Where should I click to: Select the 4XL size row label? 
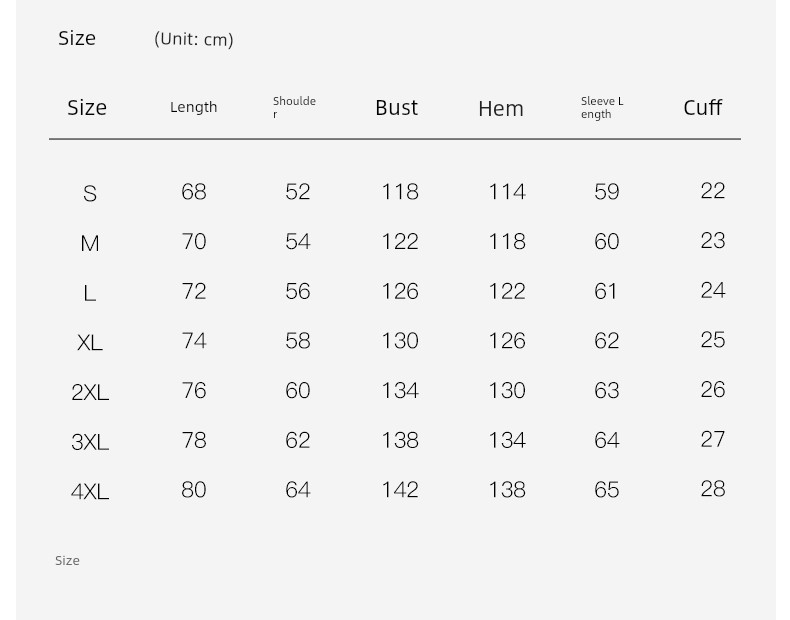pyautogui.click(x=90, y=492)
